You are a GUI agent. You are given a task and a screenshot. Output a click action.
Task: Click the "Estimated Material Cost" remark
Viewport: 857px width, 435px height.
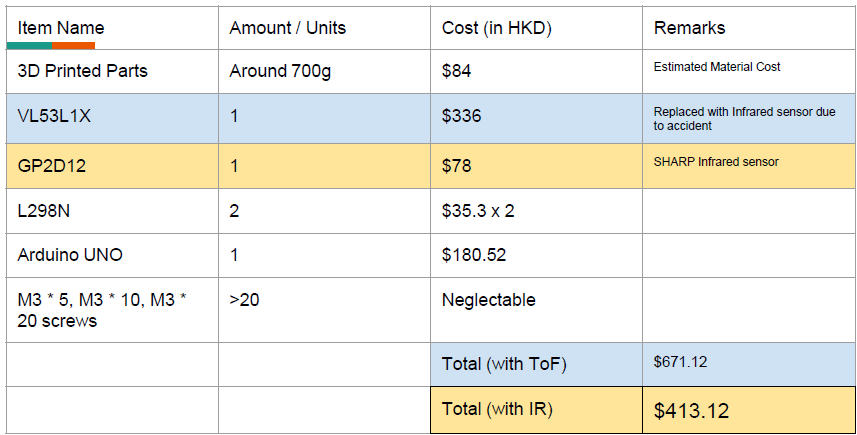[717, 67]
